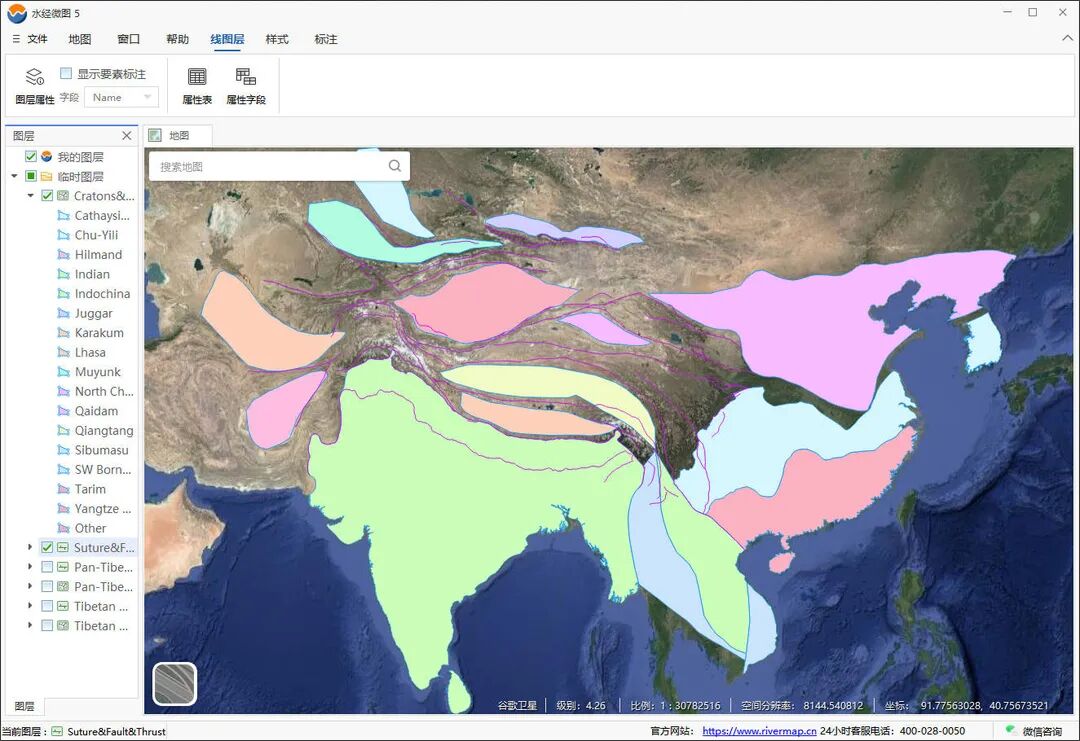Collapse the 临时图层 tree node
The height and width of the screenshot is (741, 1080).
(14, 176)
